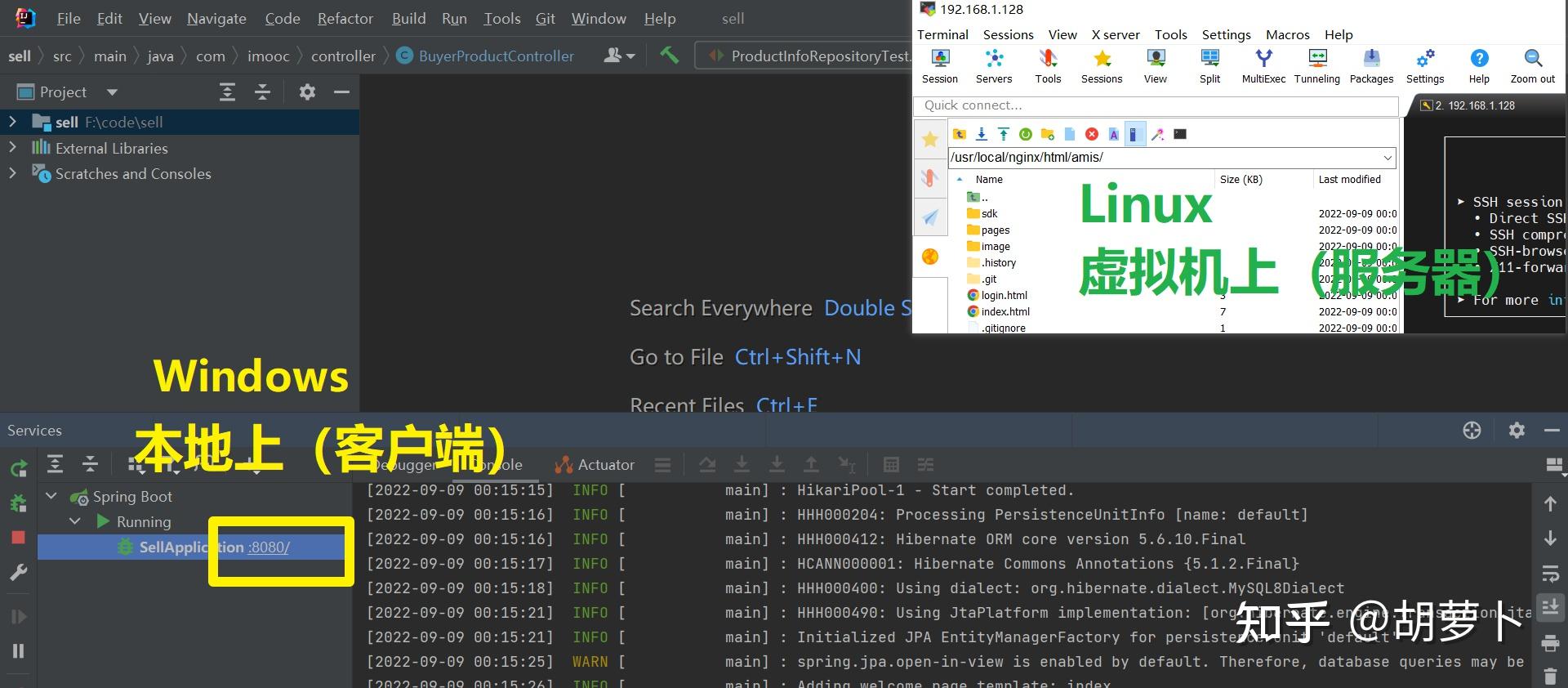
Task: Click the Build hammer icon
Action: [670, 56]
